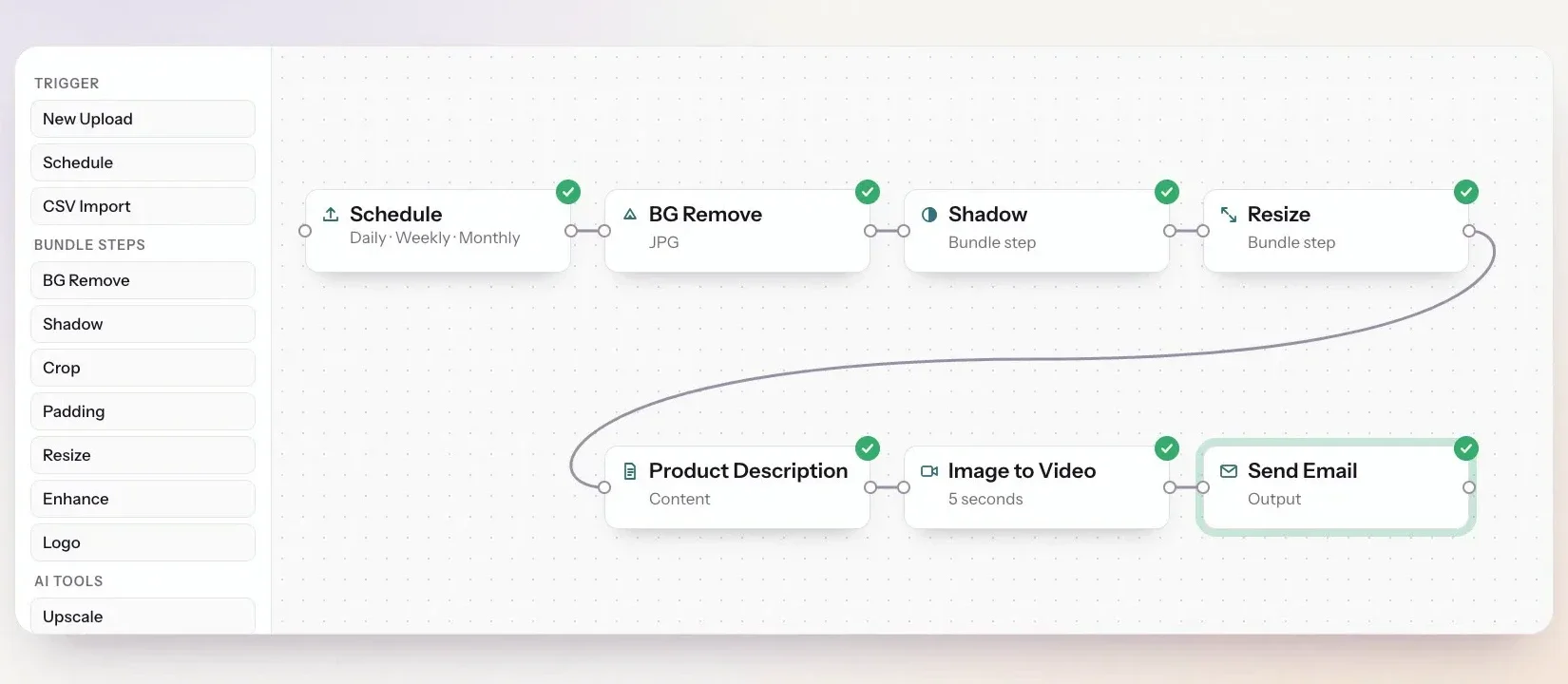Click the "Output" label on Send Email node

click(x=1274, y=499)
